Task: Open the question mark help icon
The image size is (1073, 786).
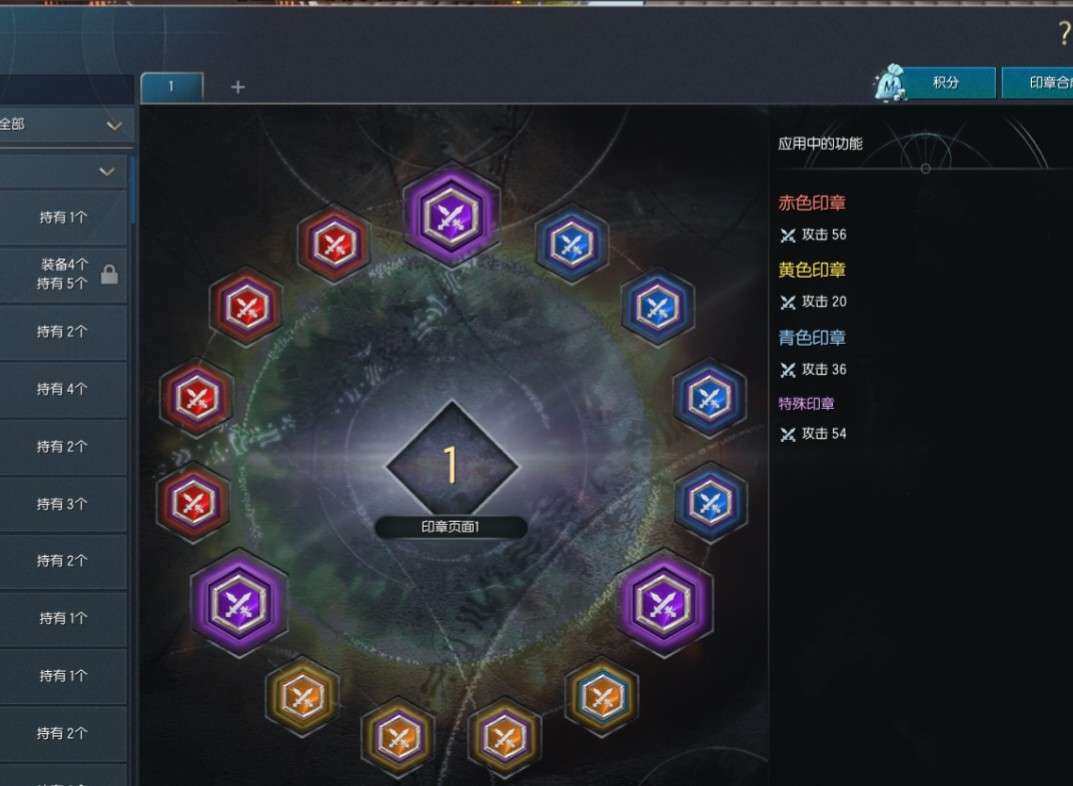Action: 1065,33
